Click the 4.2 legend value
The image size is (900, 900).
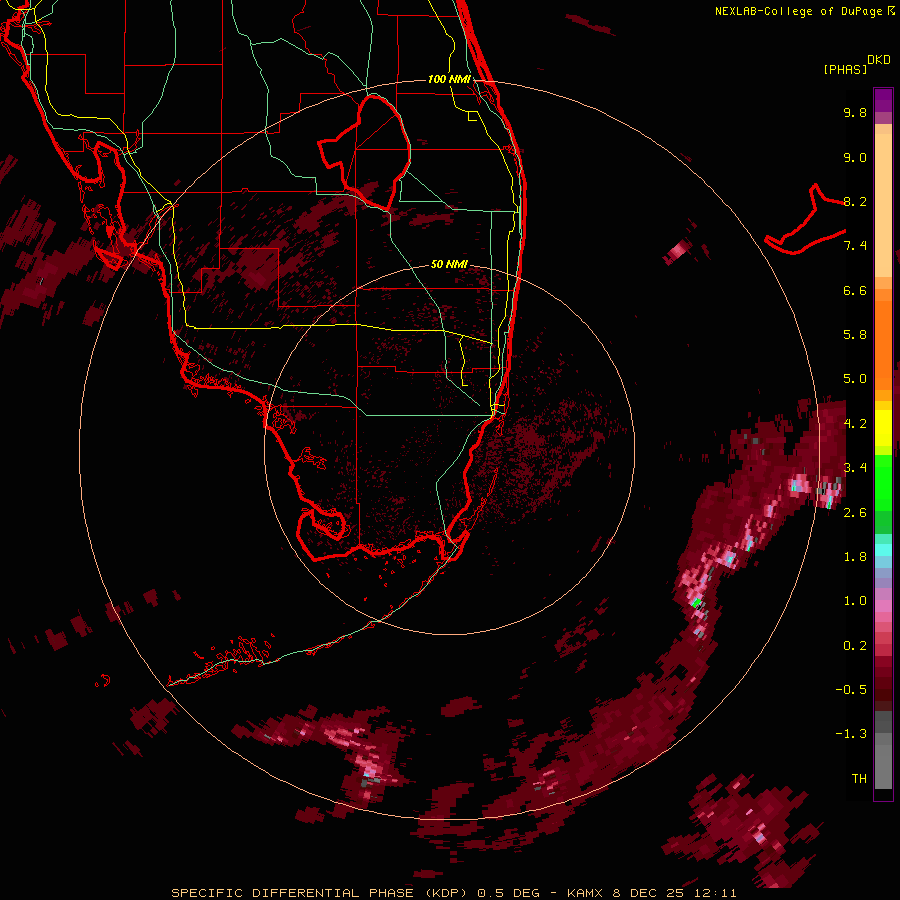tap(855, 423)
